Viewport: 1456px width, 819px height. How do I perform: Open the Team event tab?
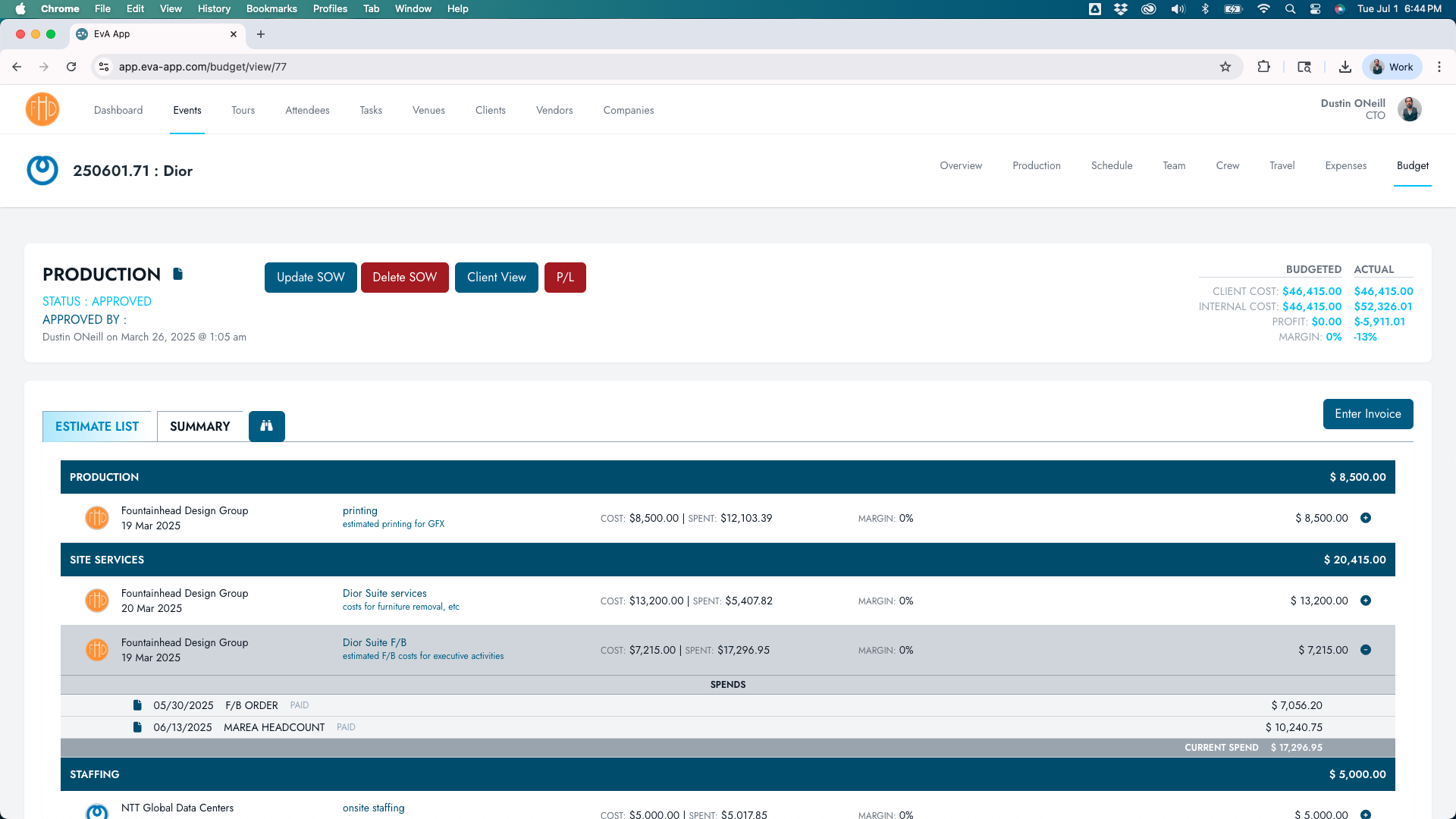click(1174, 165)
